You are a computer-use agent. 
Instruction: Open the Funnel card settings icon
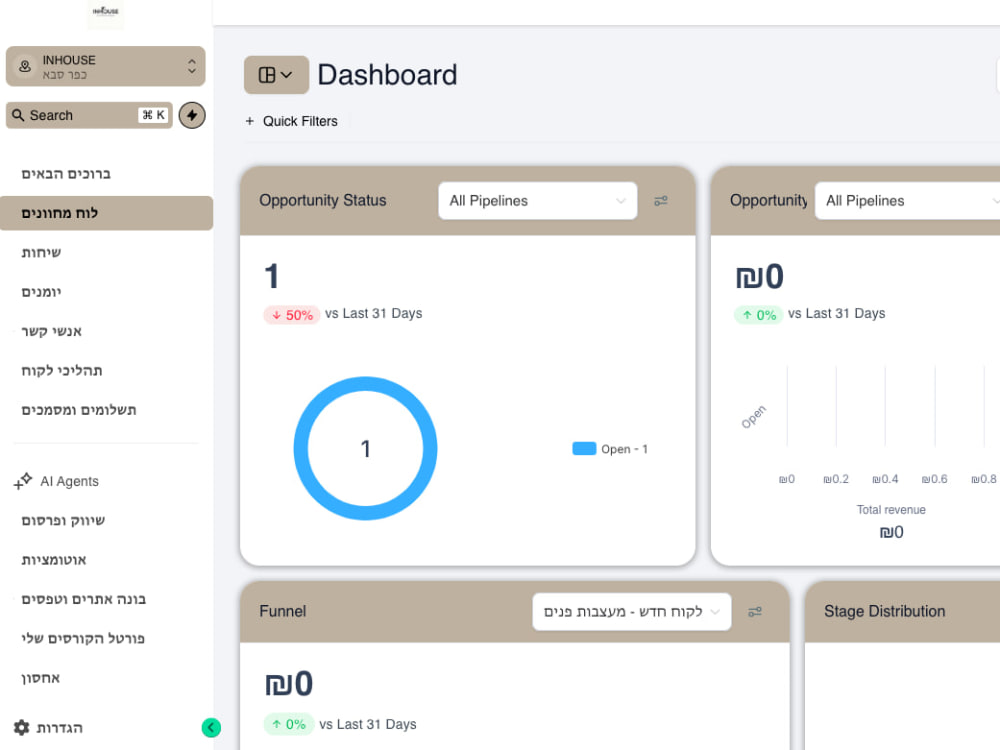754,612
